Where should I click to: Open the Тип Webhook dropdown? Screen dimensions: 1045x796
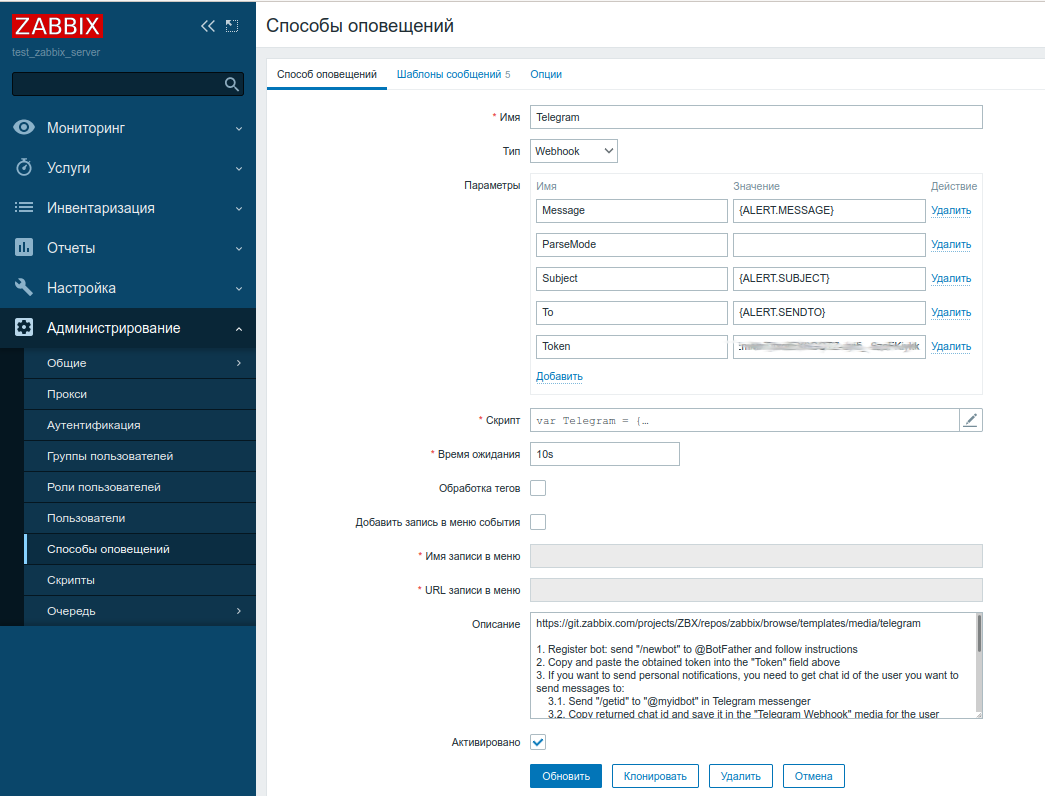tap(574, 151)
